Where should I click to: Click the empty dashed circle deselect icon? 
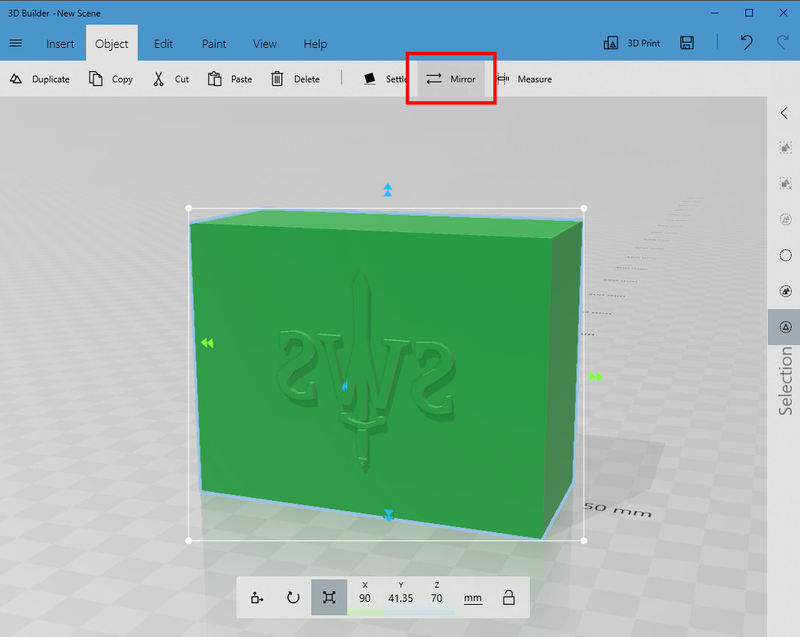(786, 255)
